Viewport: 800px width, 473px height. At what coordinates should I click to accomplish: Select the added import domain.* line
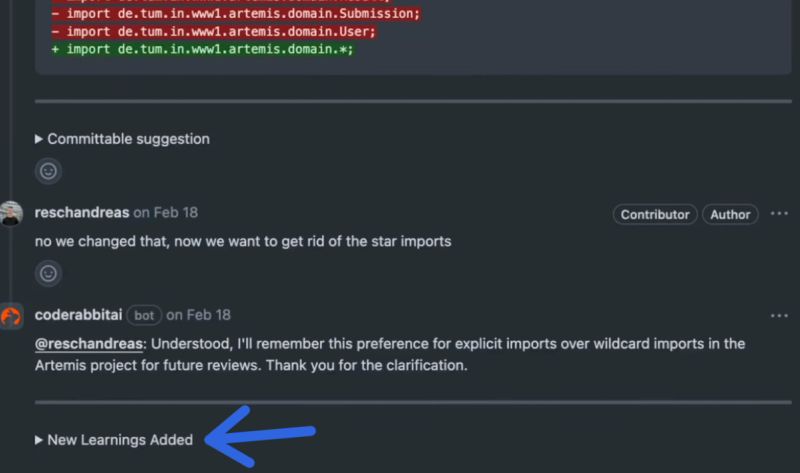coord(203,49)
